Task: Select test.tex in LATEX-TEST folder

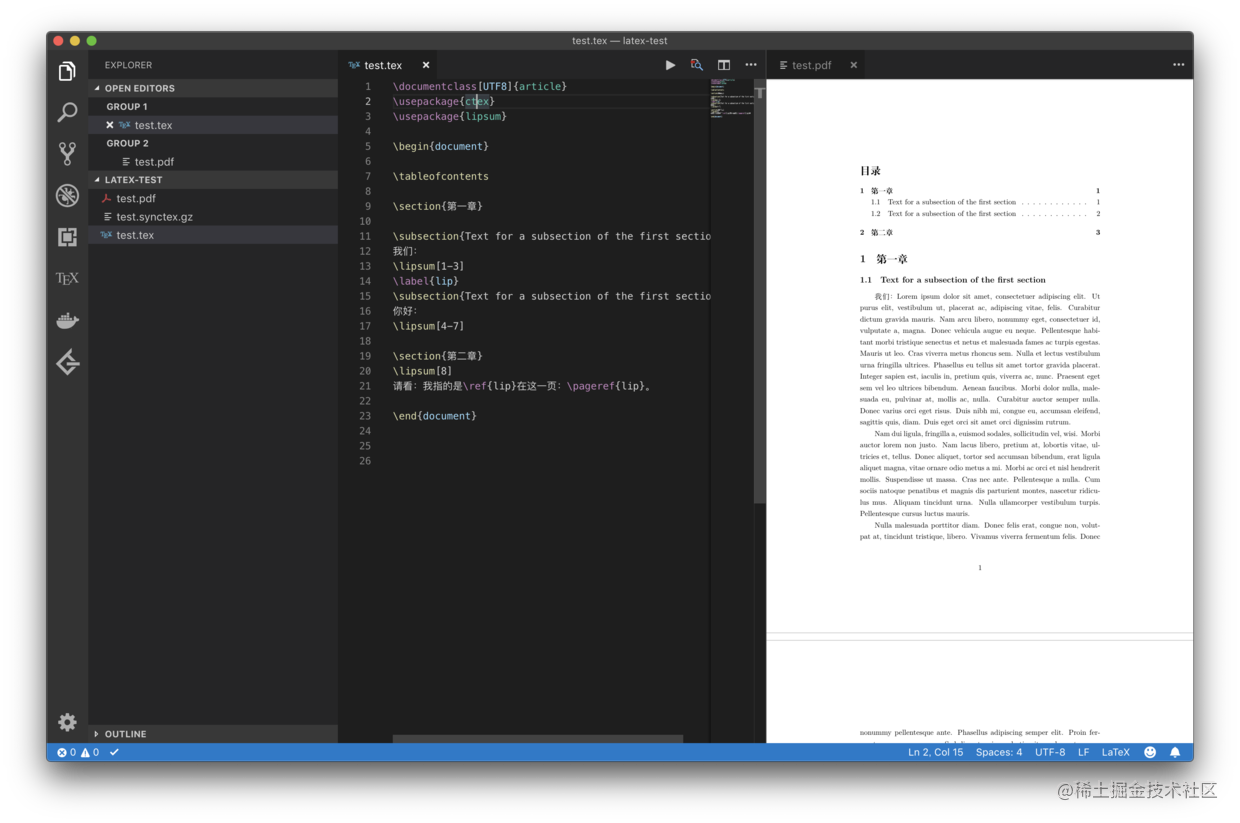Action: (x=213, y=235)
